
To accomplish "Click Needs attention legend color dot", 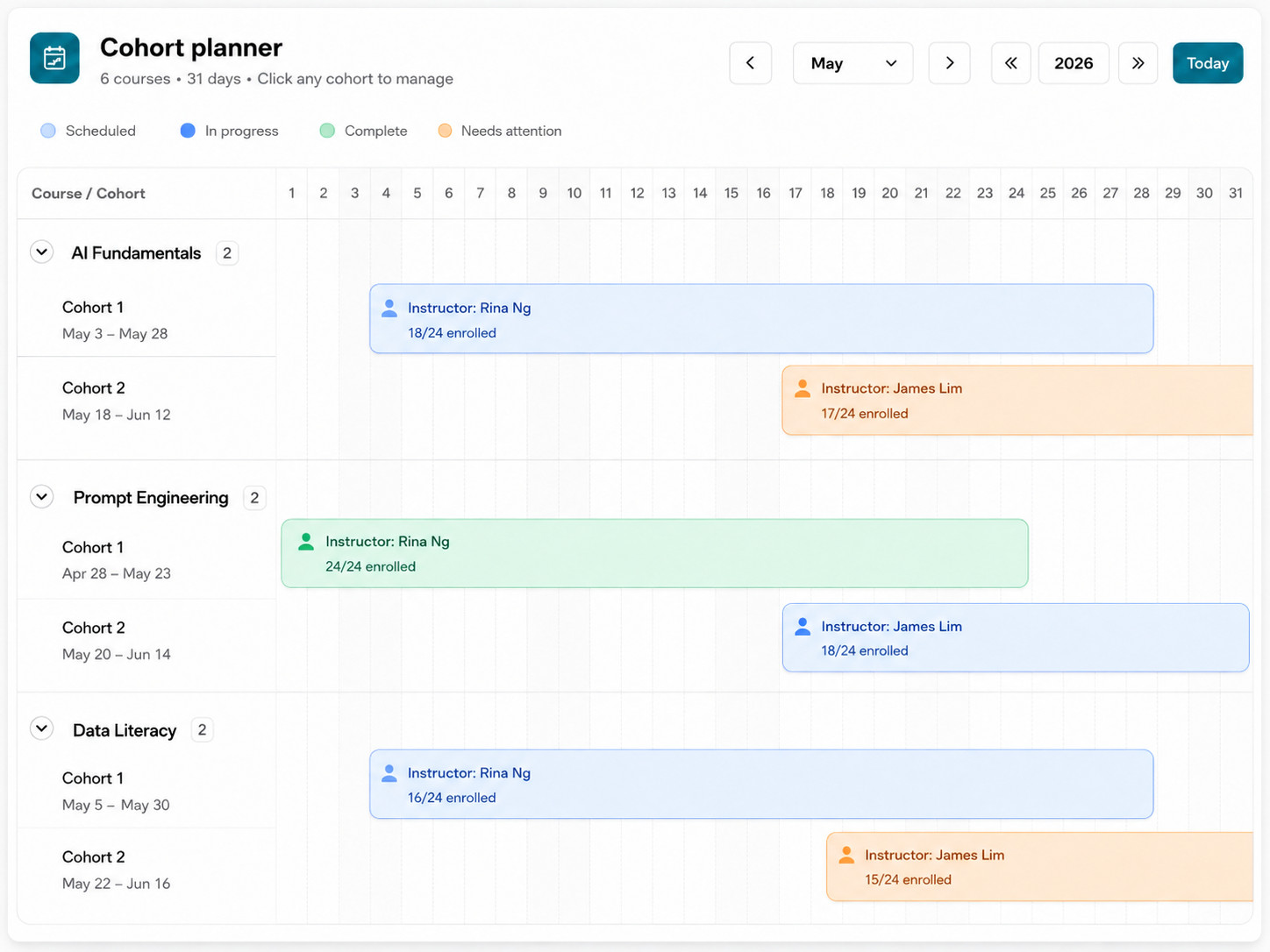I will pyautogui.click(x=445, y=131).
